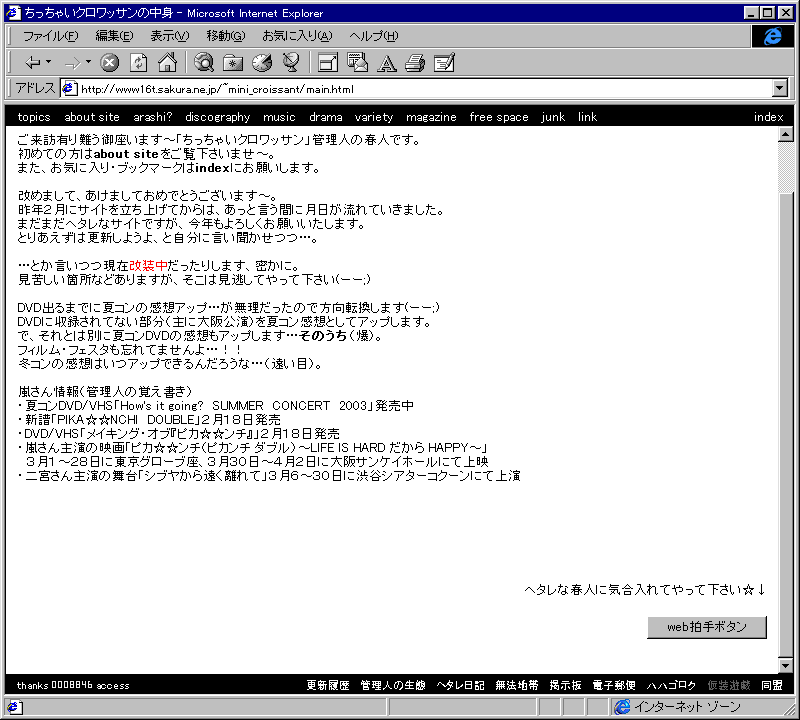Viewport: 800px width, 720px height.
Task: Click the access counter 0008846
Action: [71, 685]
